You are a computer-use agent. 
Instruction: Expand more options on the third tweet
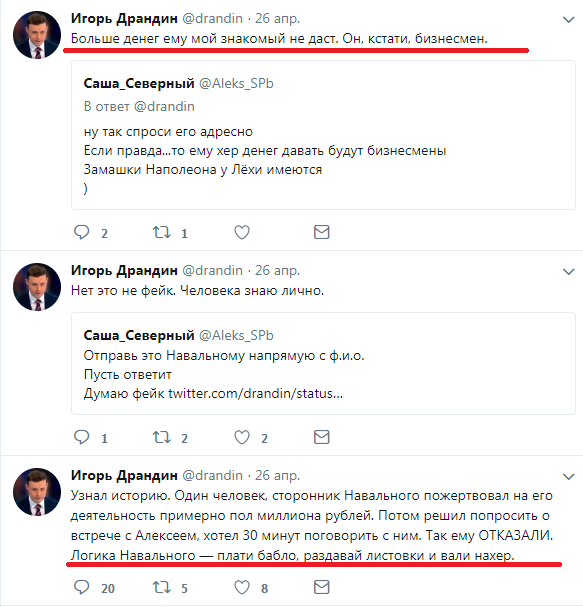point(568,477)
